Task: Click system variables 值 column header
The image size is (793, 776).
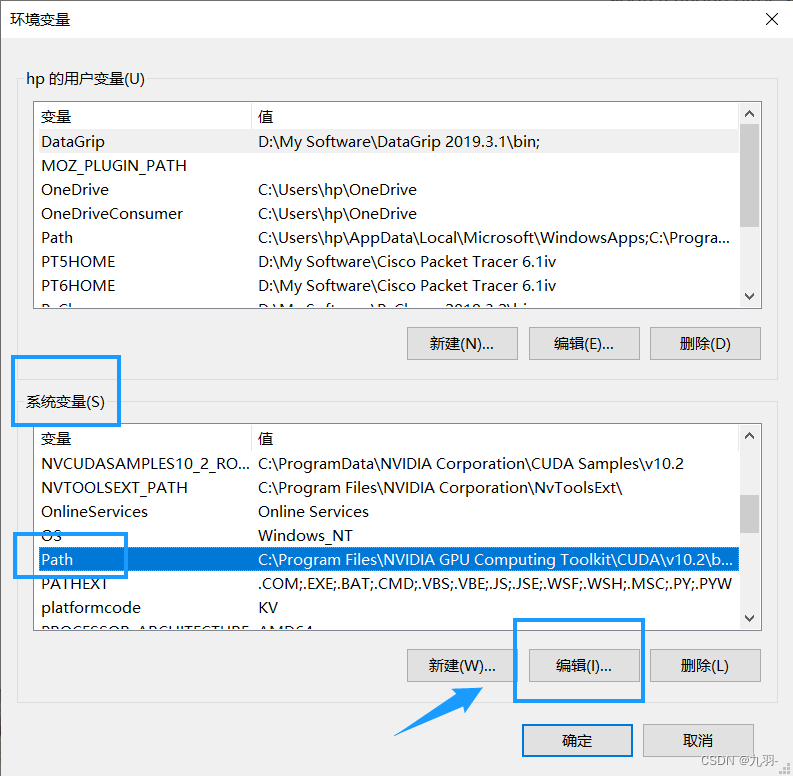Action: [x=495, y=438]
